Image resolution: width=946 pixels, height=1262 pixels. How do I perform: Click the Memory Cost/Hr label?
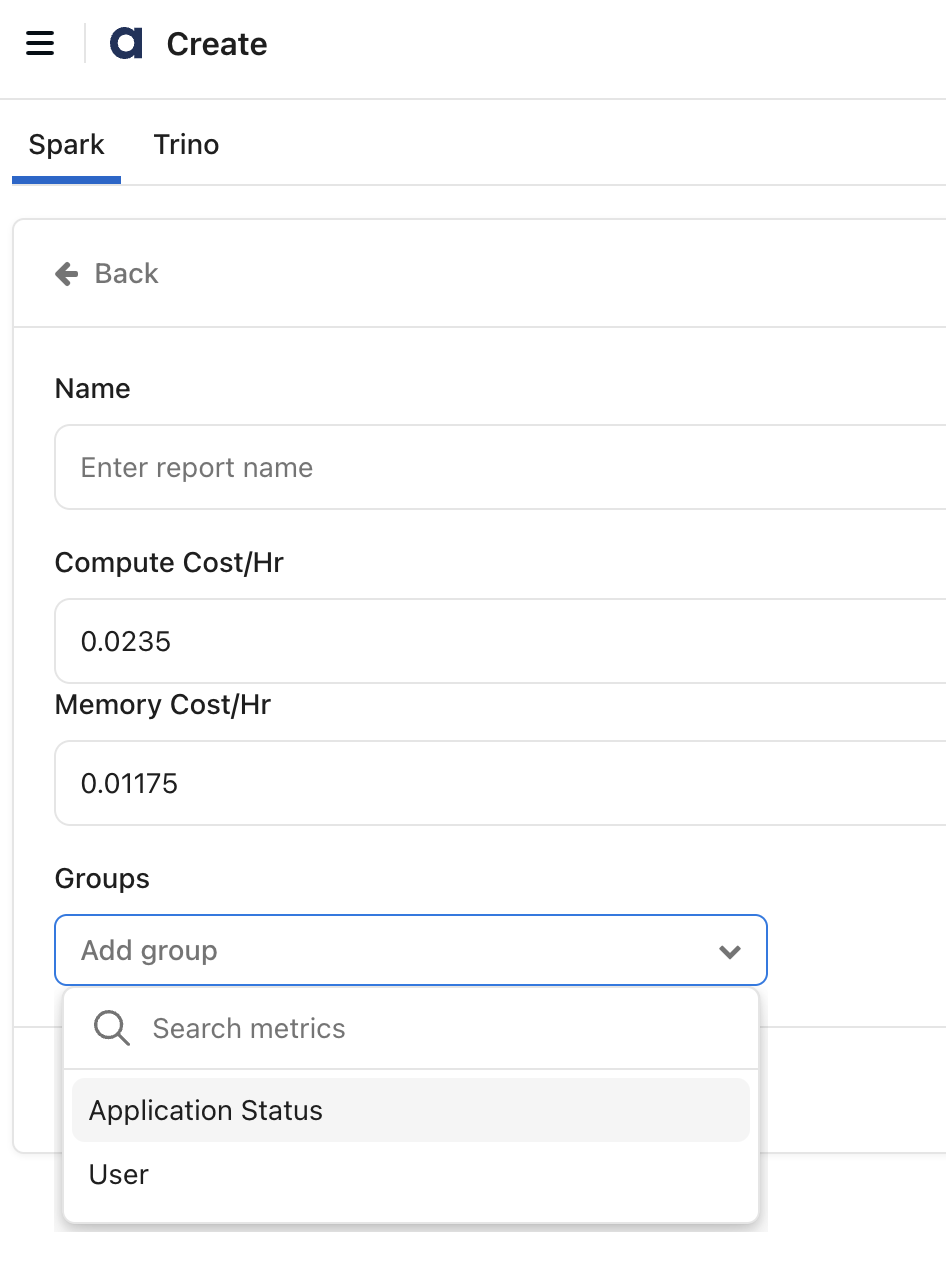pos(163,705)
